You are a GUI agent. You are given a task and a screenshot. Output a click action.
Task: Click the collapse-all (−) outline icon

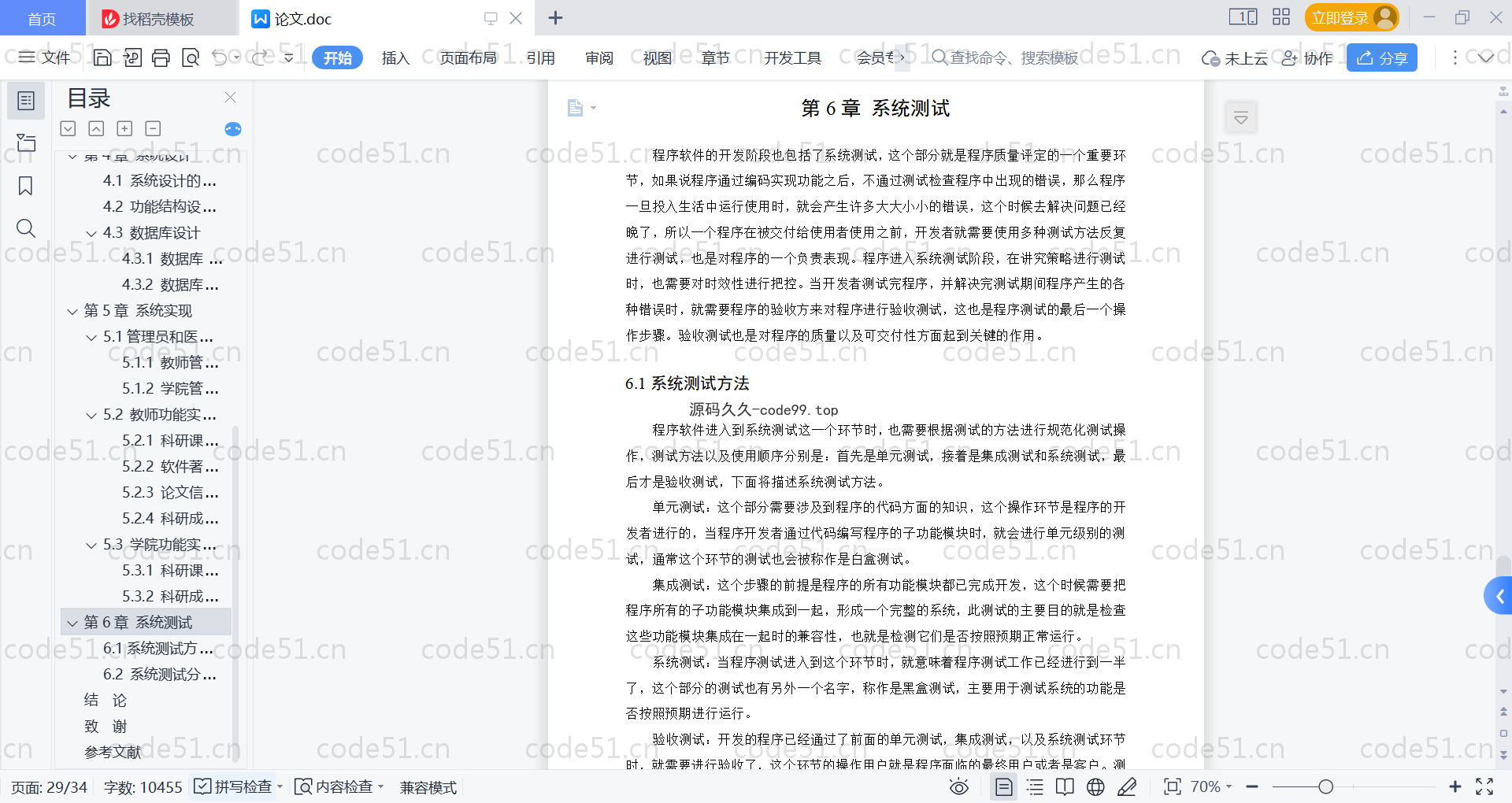coord(153,128)
